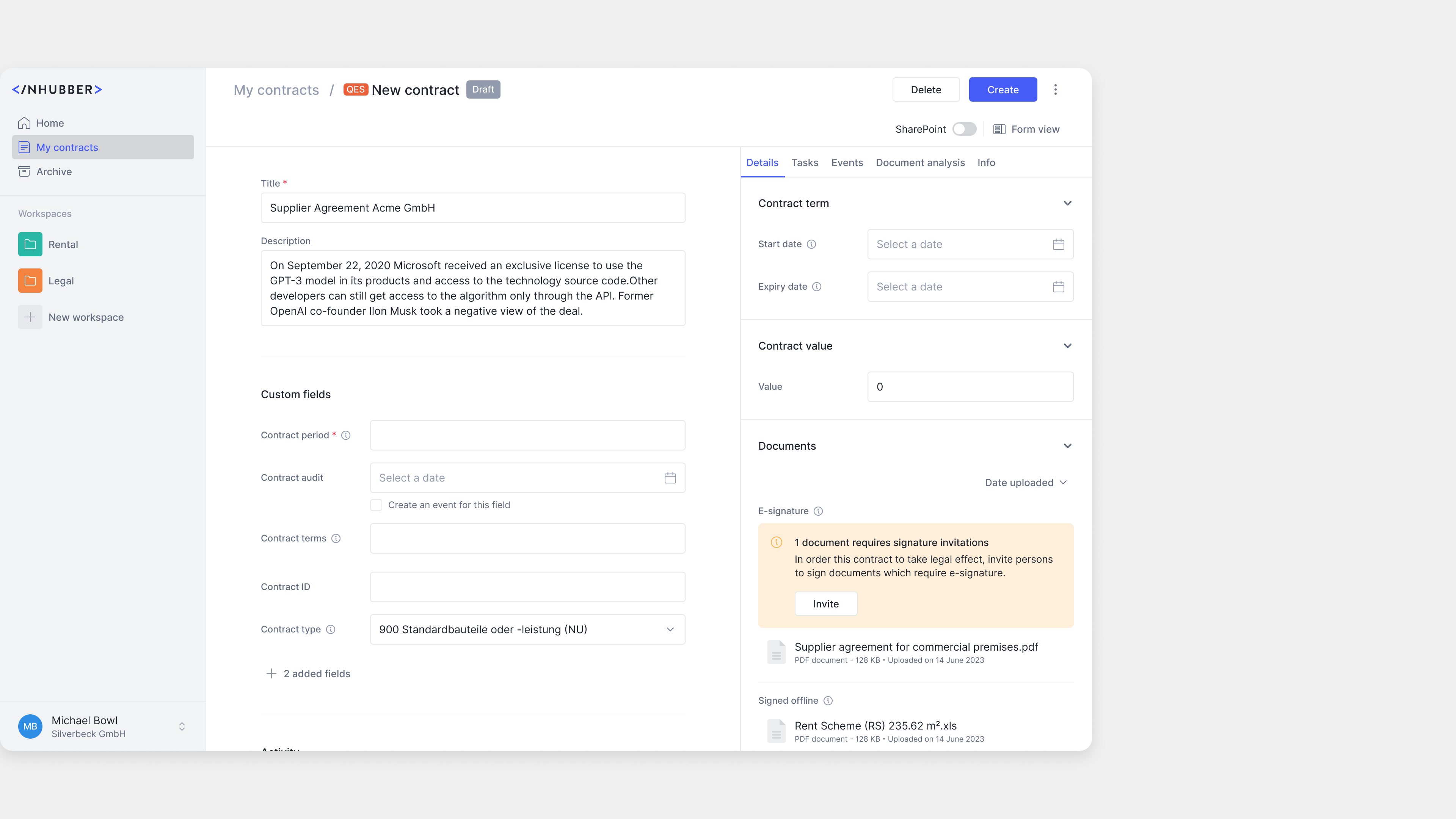Open the three-dot more options menu
The height and width of the screenshot is (819, 1456).
click(1055, 90)
